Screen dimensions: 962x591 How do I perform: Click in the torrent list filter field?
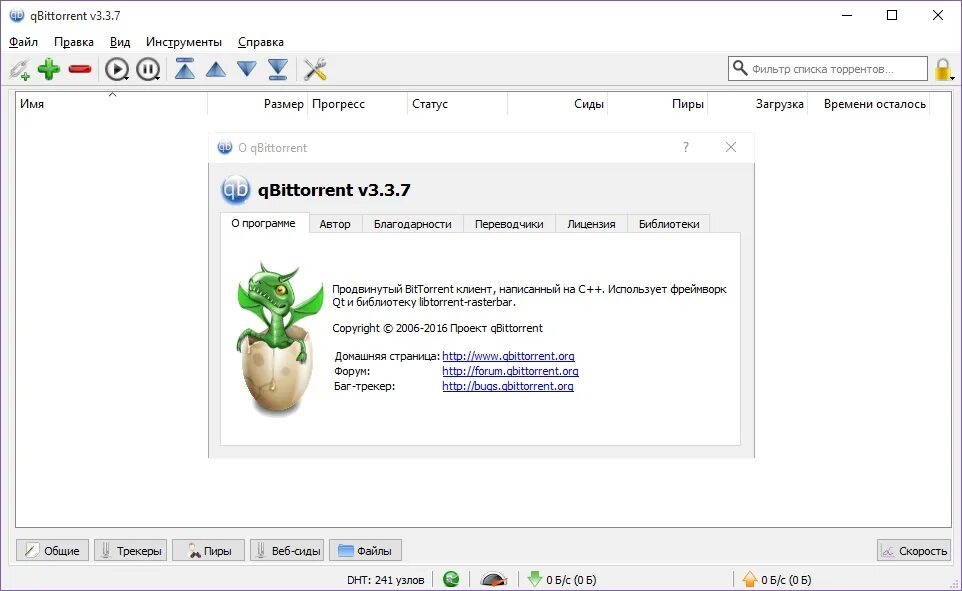pos(828,69)
